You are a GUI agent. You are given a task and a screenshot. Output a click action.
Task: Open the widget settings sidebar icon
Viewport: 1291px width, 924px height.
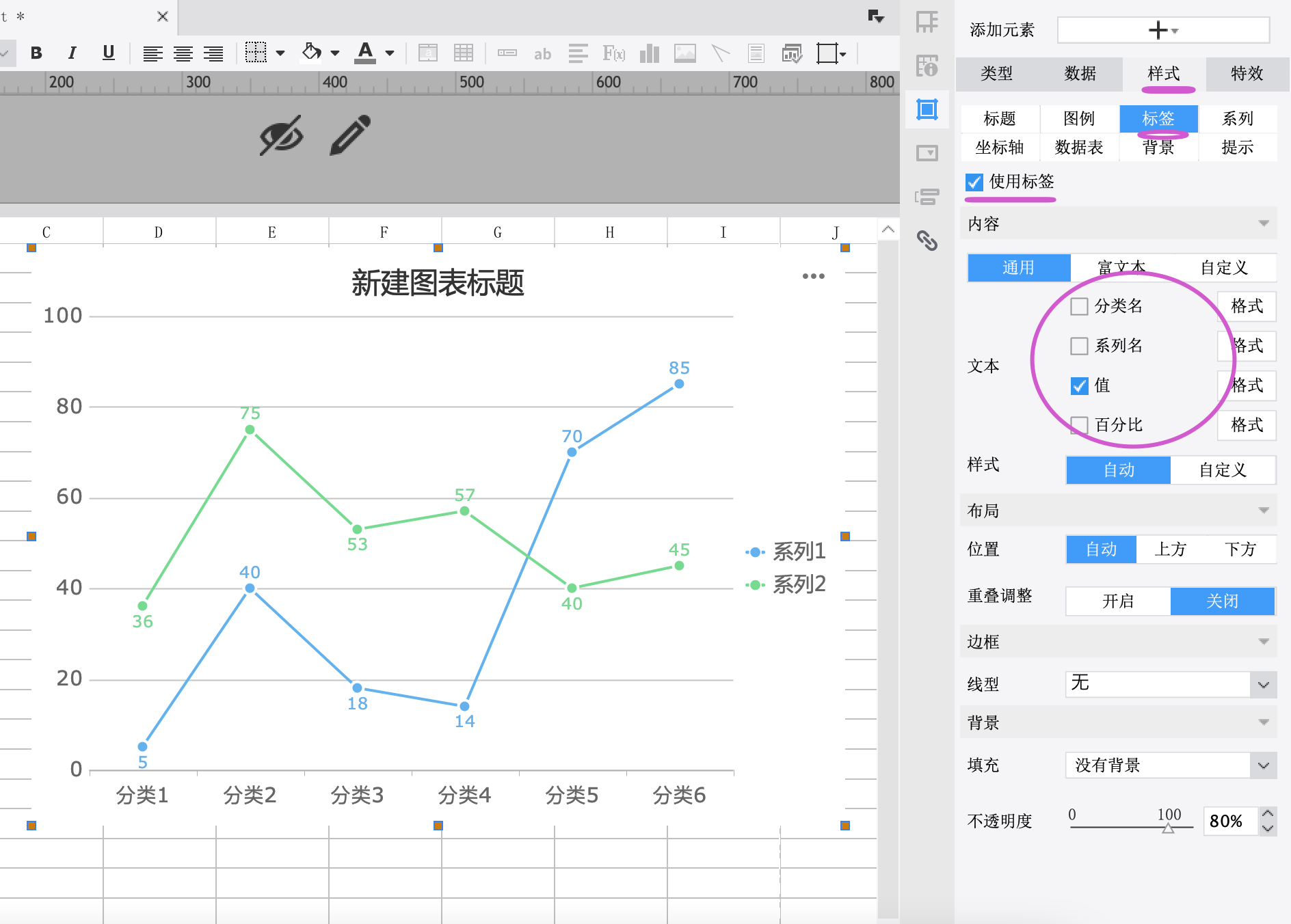point(927,153)
